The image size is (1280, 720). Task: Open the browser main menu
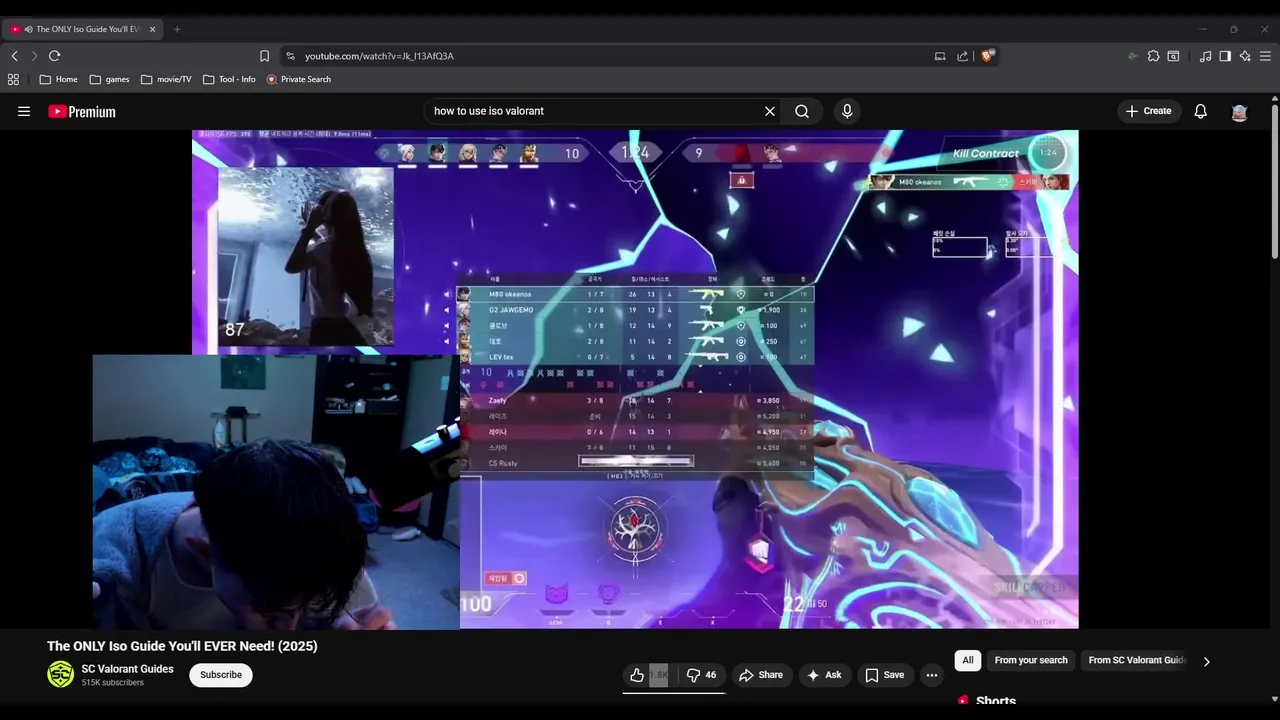(1266, 56)
